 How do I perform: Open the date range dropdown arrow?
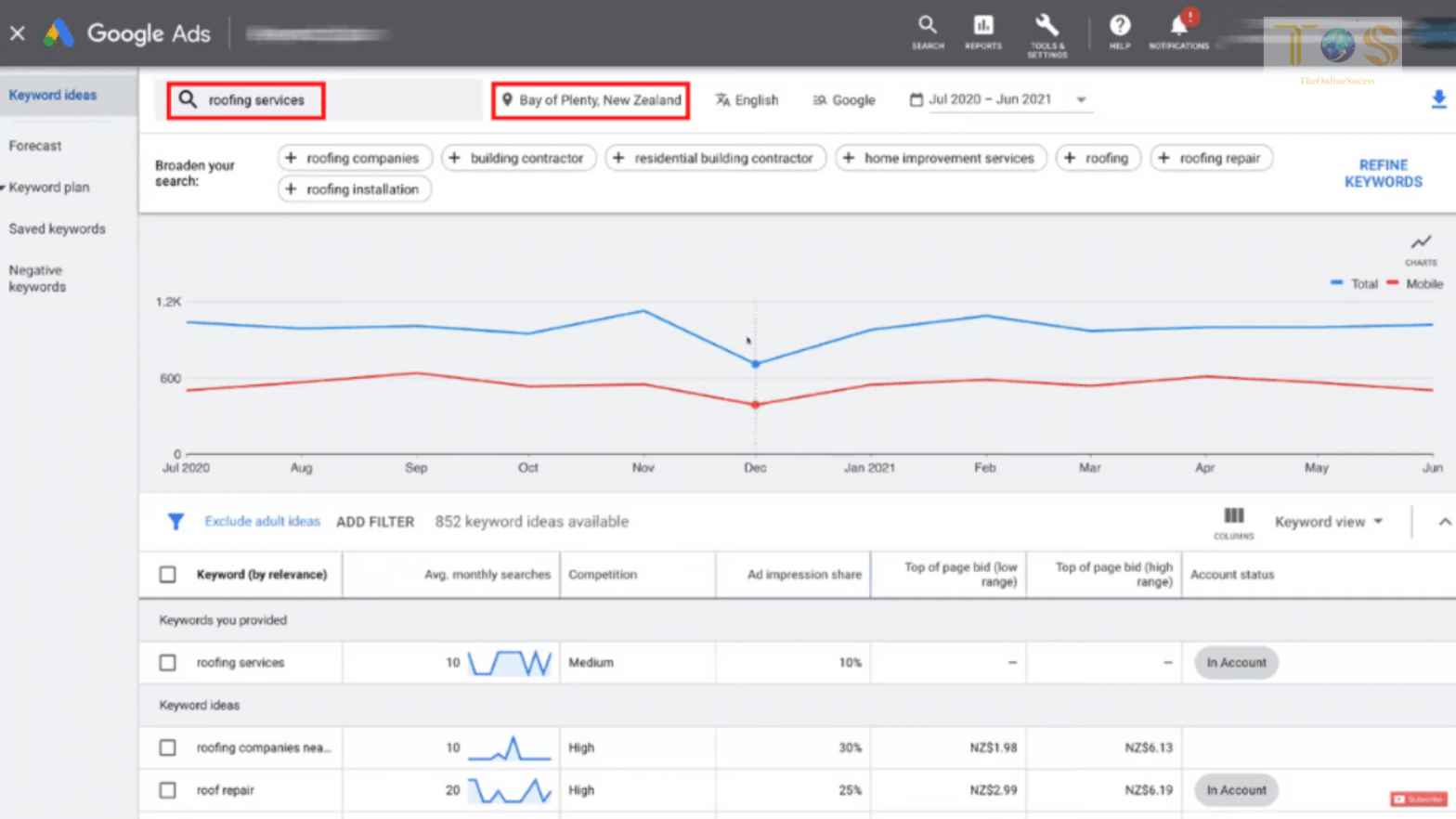pyautogui.click(x=1081, y=99)
